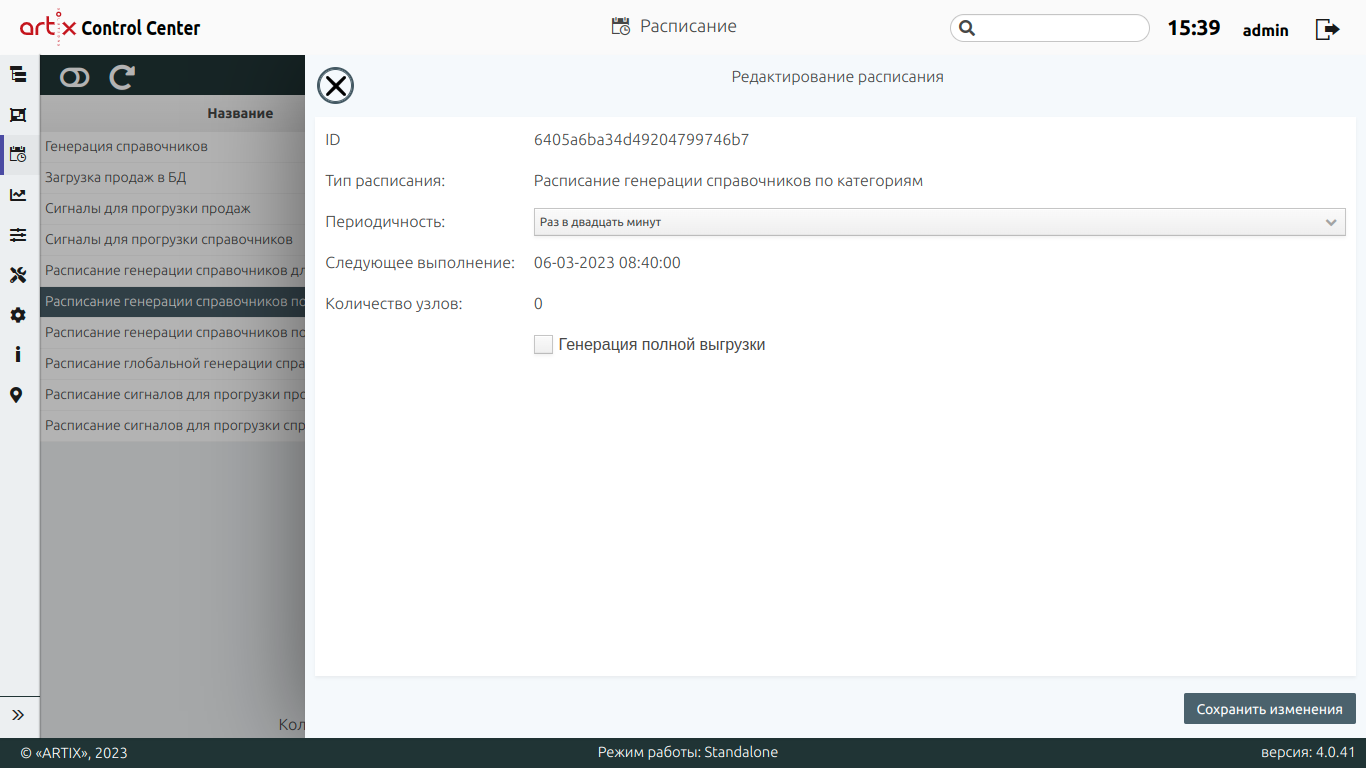
Task: Click the Название column header
Action: (240, 113)
